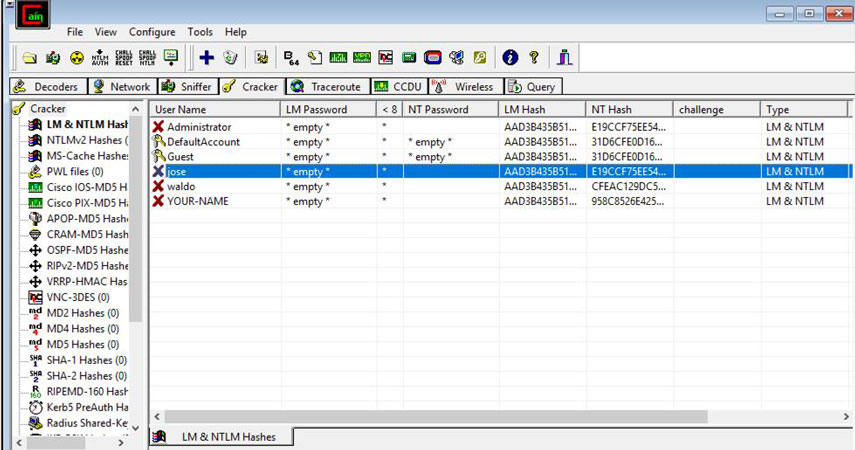The height and width of the screenshot is (450, 855).
Task: Click the CHALL SPOOF NTLM toolbar icon
Action: tap(147, 57)
